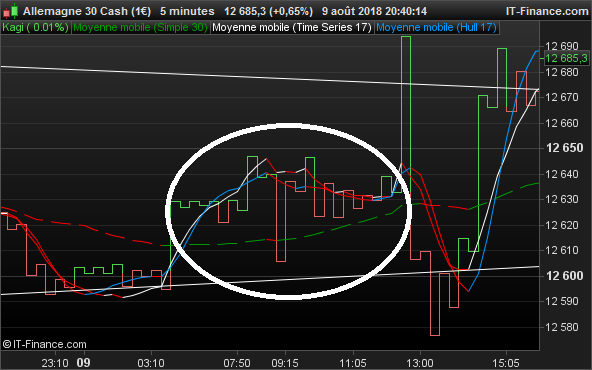
Task: Click the 03:10 time axis label
Action: [x=151, y=363]
